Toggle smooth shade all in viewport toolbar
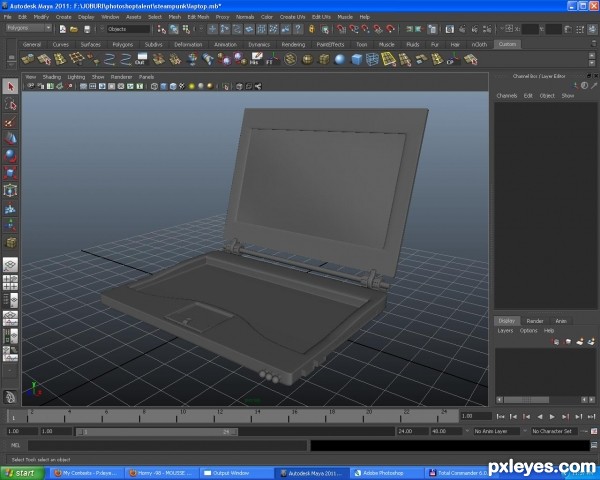600x480 pixels. point(164,87)
